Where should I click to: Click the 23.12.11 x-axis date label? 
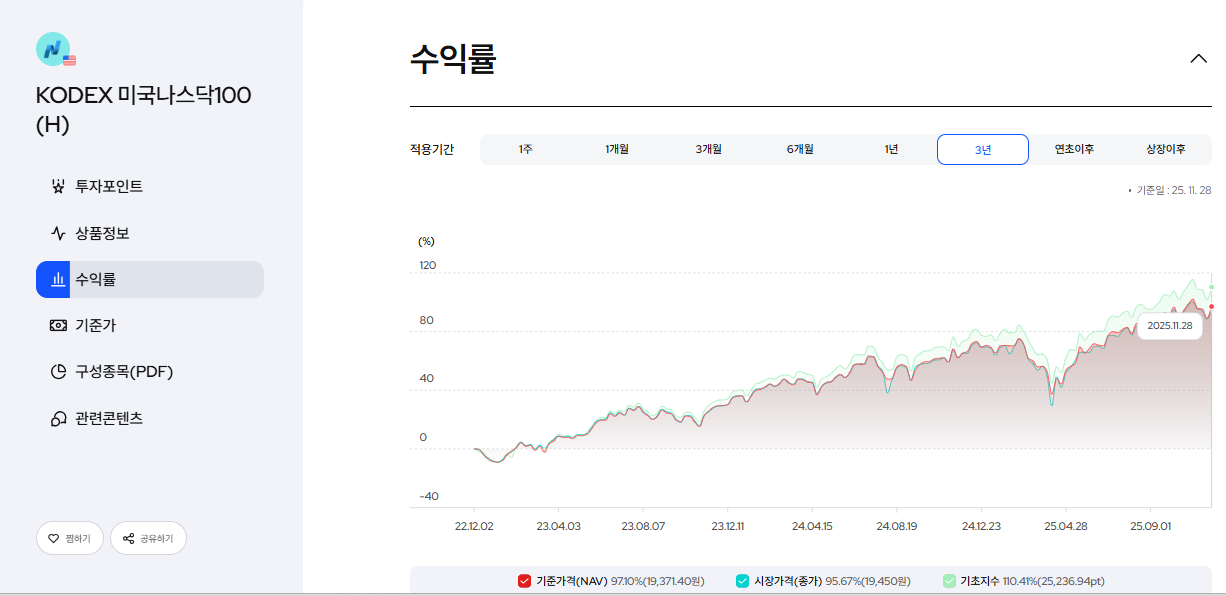click(x=728, y=524)
